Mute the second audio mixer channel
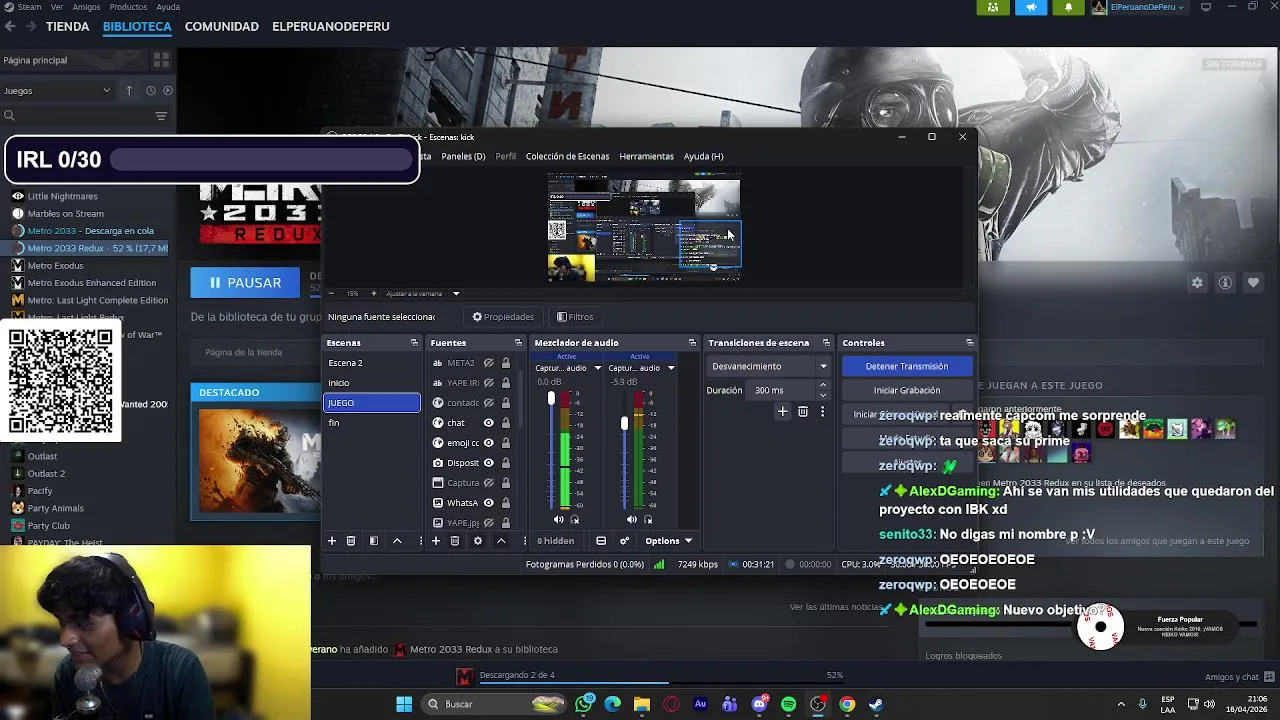The image size is (1280, 720). [x=631, y=519]
